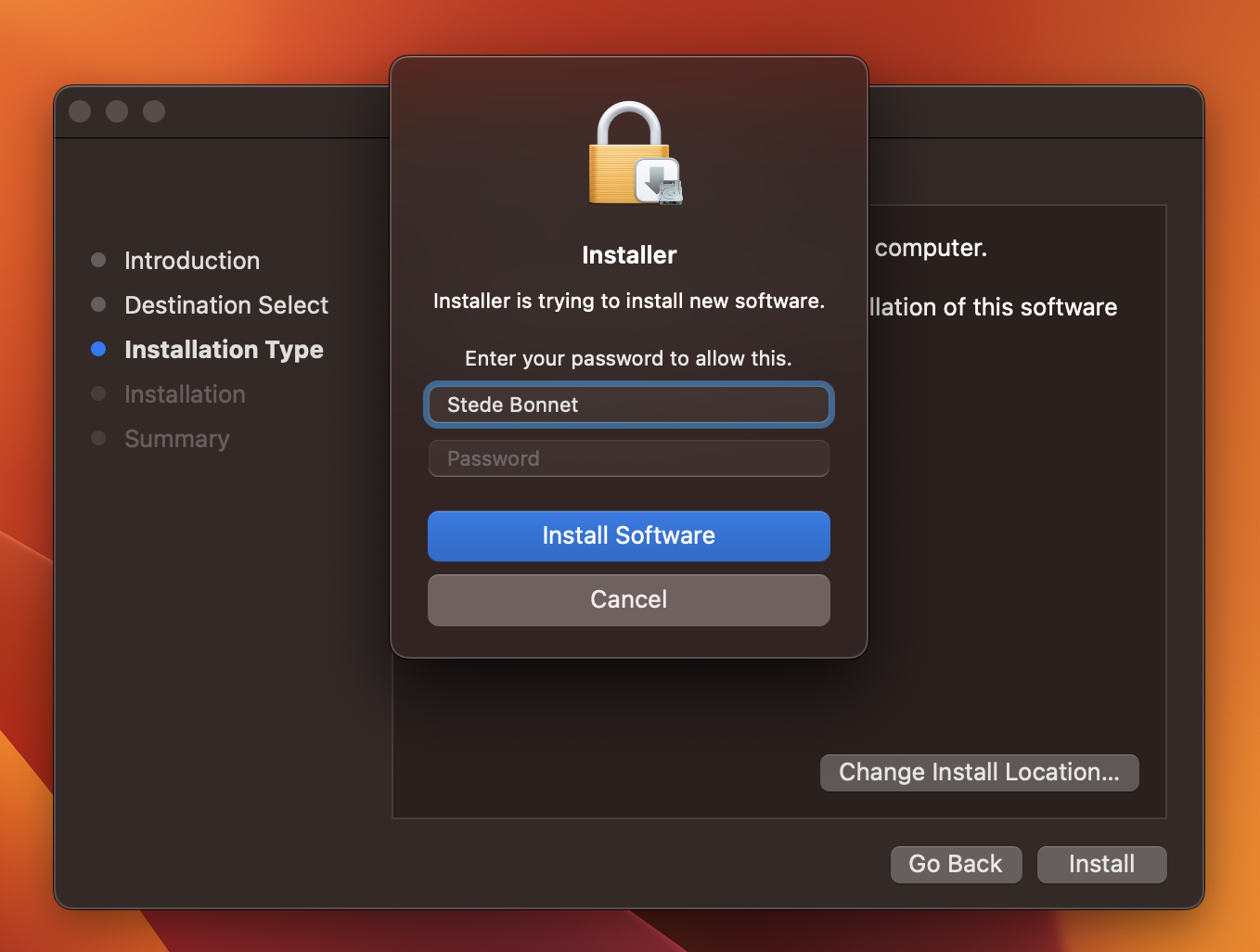Click the Install Software button
The width and height of the screenshot is (1260, 952).
tap(629, 536)
